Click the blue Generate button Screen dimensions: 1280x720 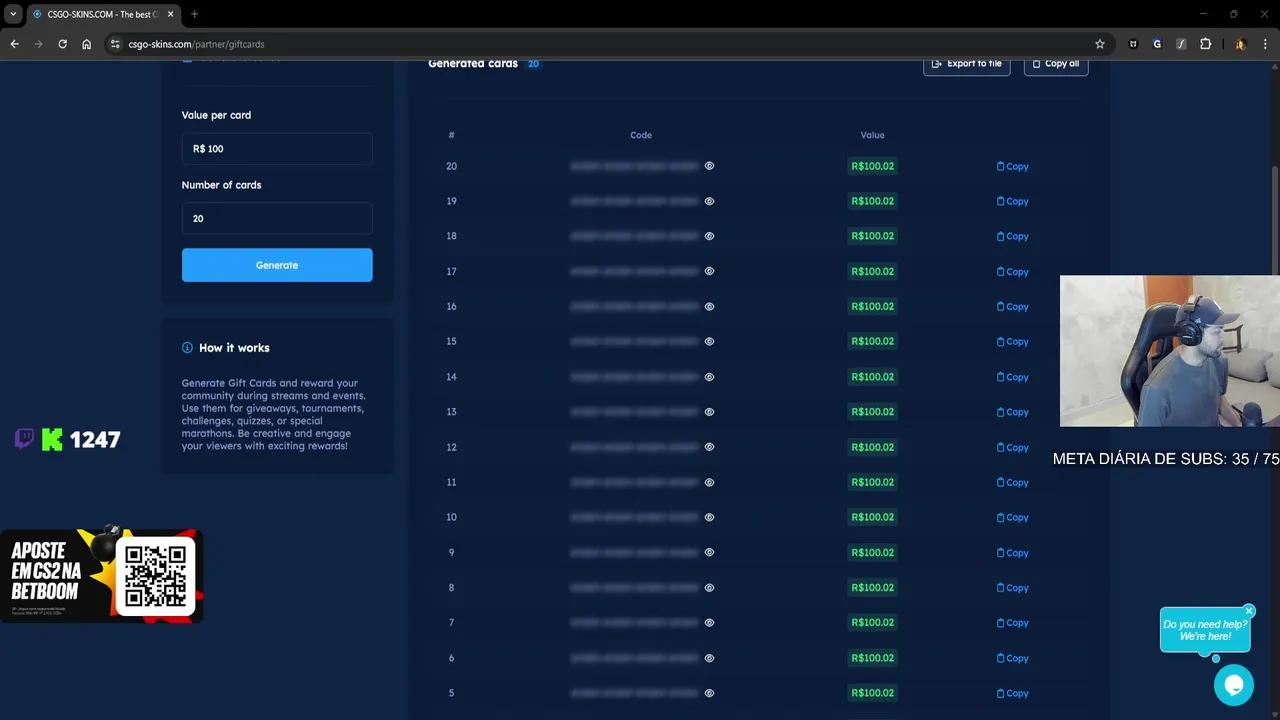pos(277,265)
